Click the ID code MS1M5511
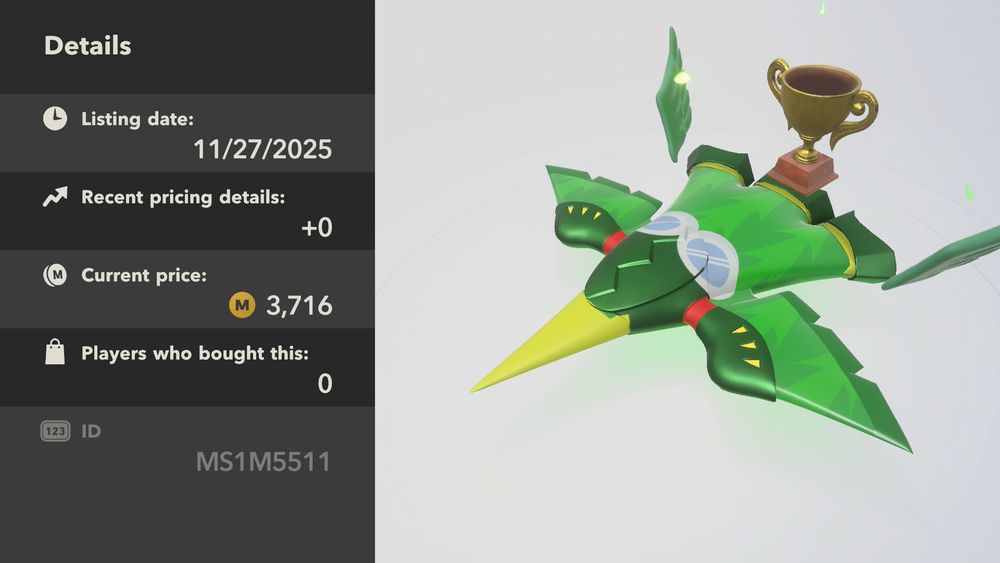Viewport: 1000px width, 563px height. click(263, 462)
